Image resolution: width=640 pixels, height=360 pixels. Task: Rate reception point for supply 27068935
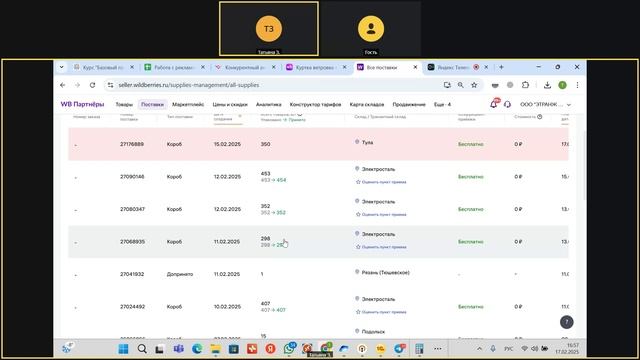click(381, 247)
